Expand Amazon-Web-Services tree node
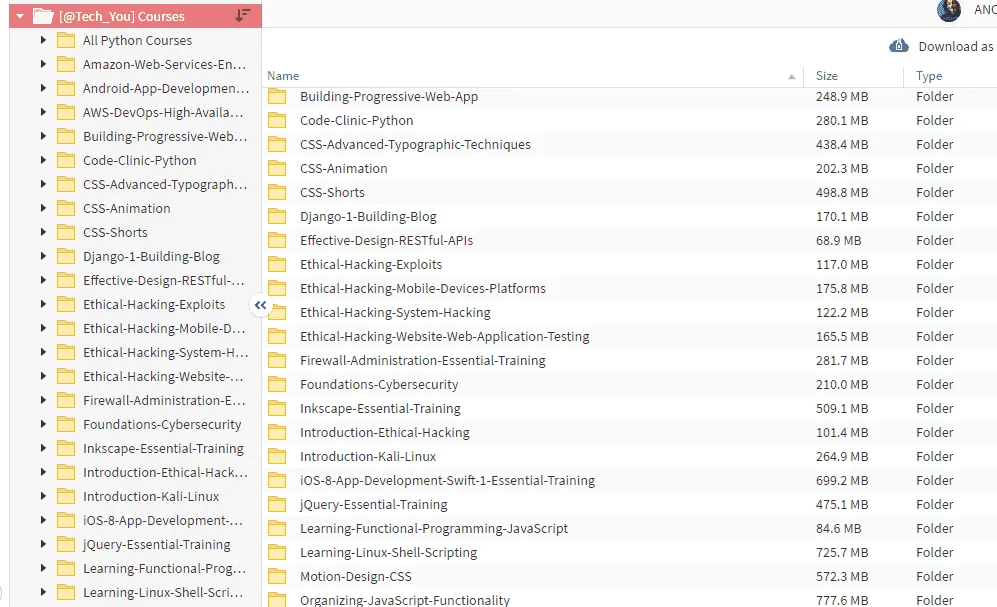 click(x=43, y=64)
